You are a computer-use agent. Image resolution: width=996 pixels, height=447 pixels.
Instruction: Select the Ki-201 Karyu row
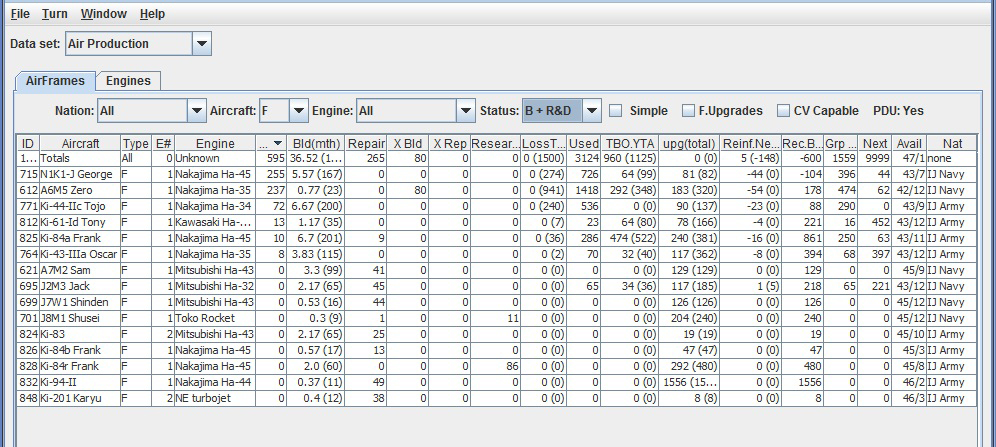(497, 398)
